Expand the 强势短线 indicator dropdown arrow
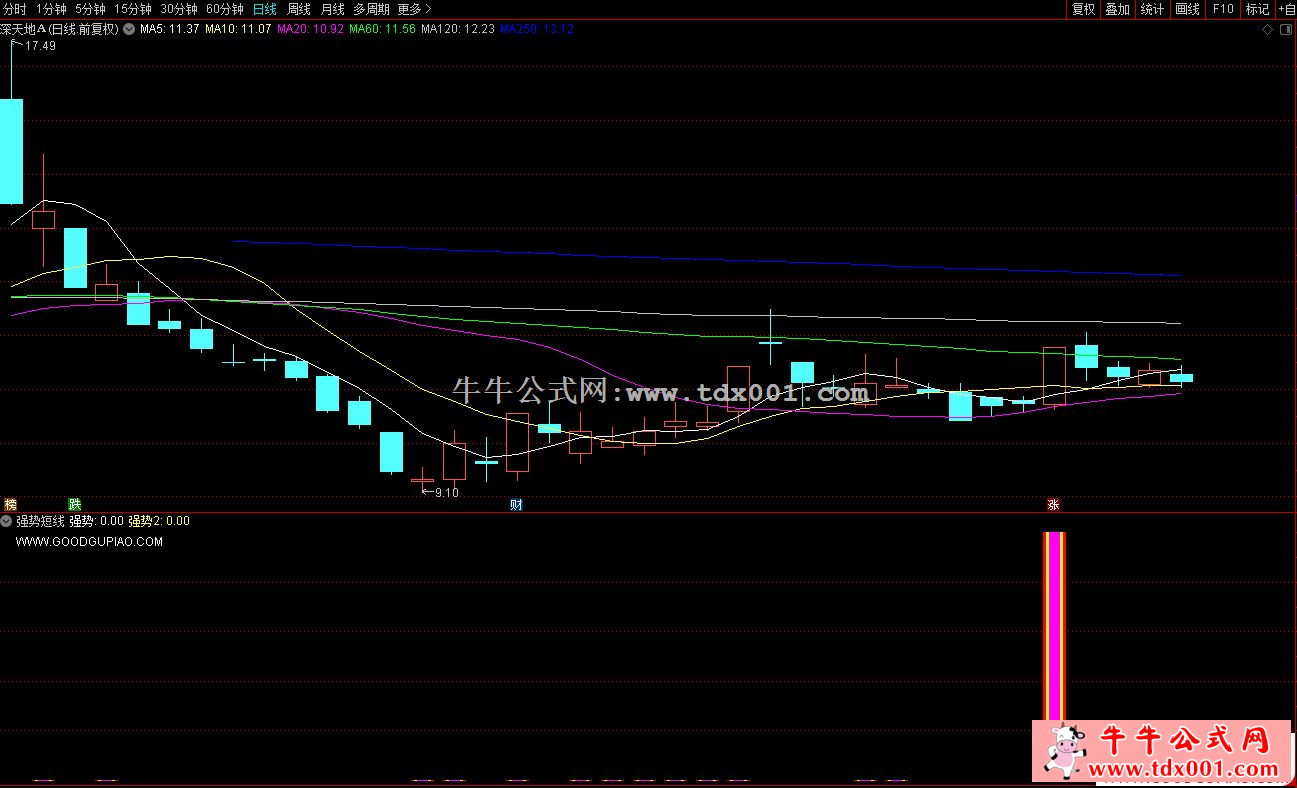Viewport: 1297px width, 788px height. [7, 521]
